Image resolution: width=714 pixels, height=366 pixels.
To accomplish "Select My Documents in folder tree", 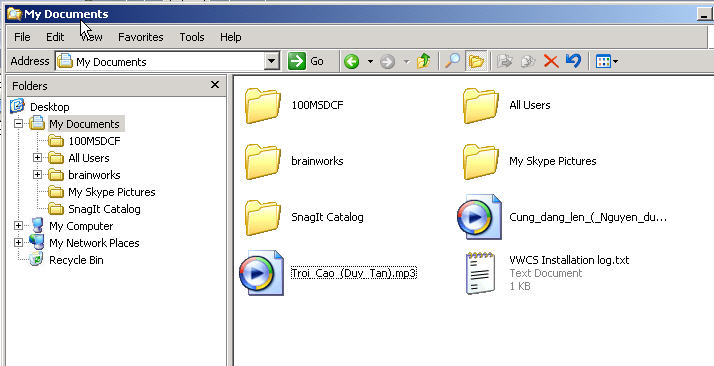I will pyautogui.click(x=84, y=124).
